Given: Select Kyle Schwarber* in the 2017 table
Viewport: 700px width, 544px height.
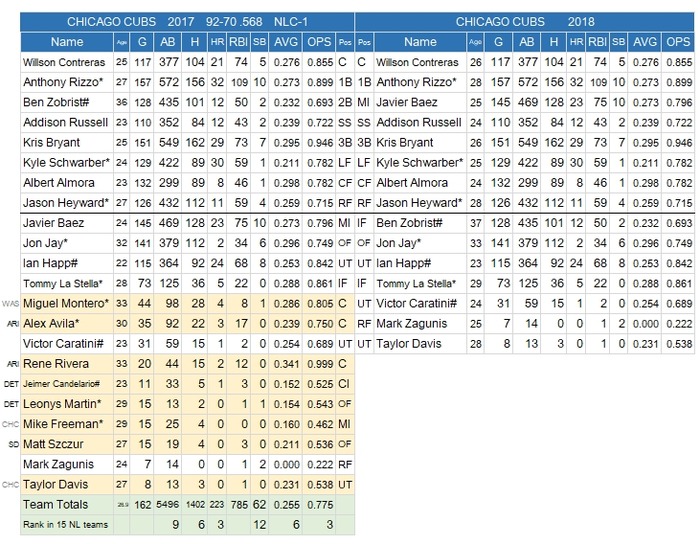Looking at the screenshot, I should 66,162.
